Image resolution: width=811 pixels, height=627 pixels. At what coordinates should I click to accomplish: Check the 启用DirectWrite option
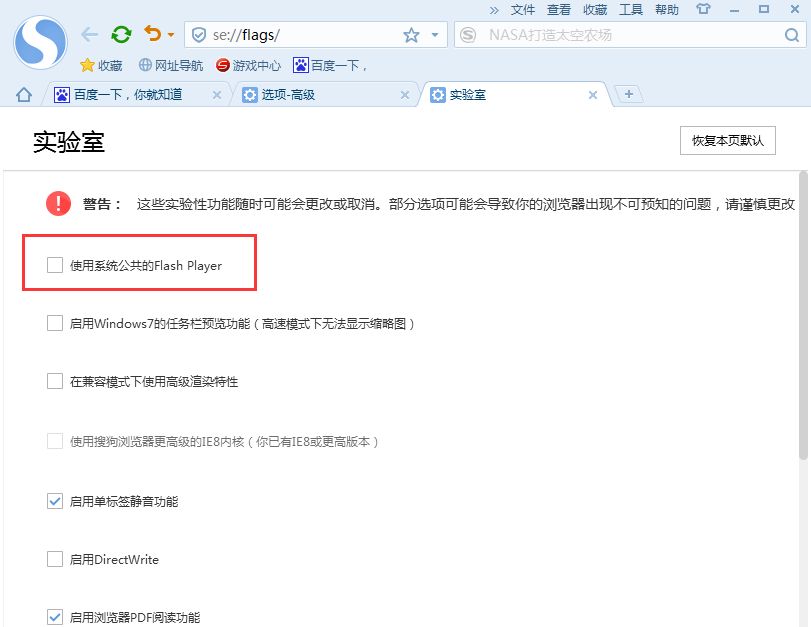click(54, 559)
